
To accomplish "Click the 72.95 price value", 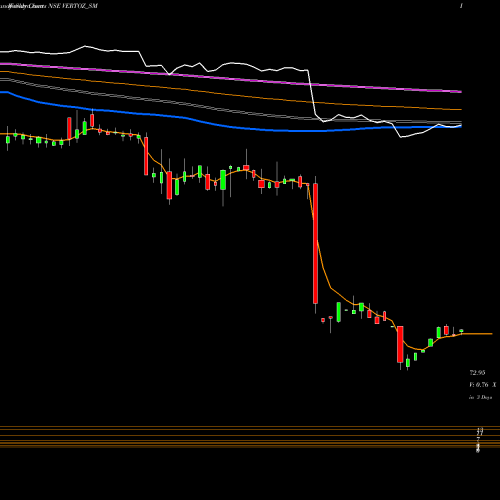I will [x=477, y=372].
